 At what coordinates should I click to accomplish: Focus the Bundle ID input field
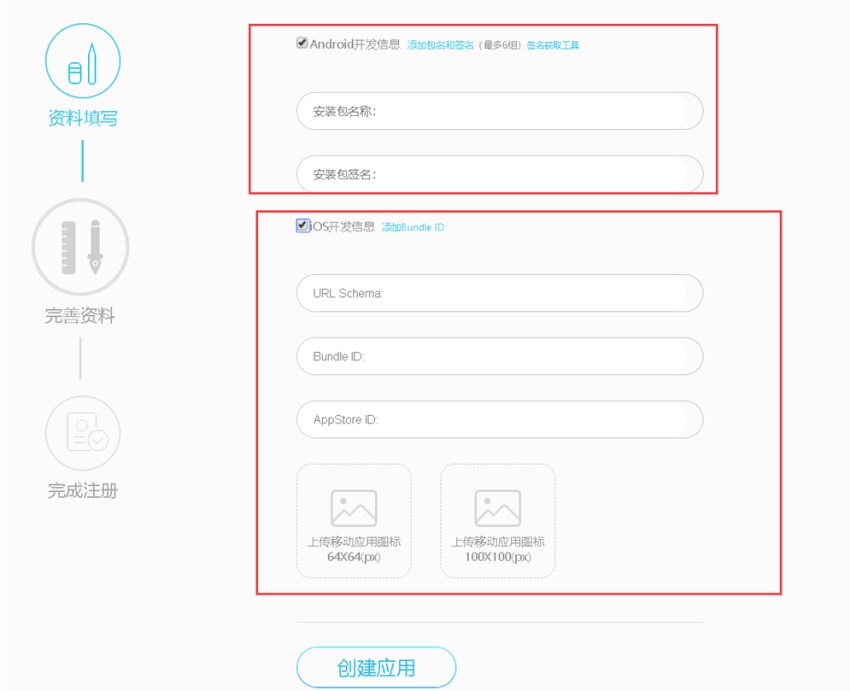pos(500,356)
